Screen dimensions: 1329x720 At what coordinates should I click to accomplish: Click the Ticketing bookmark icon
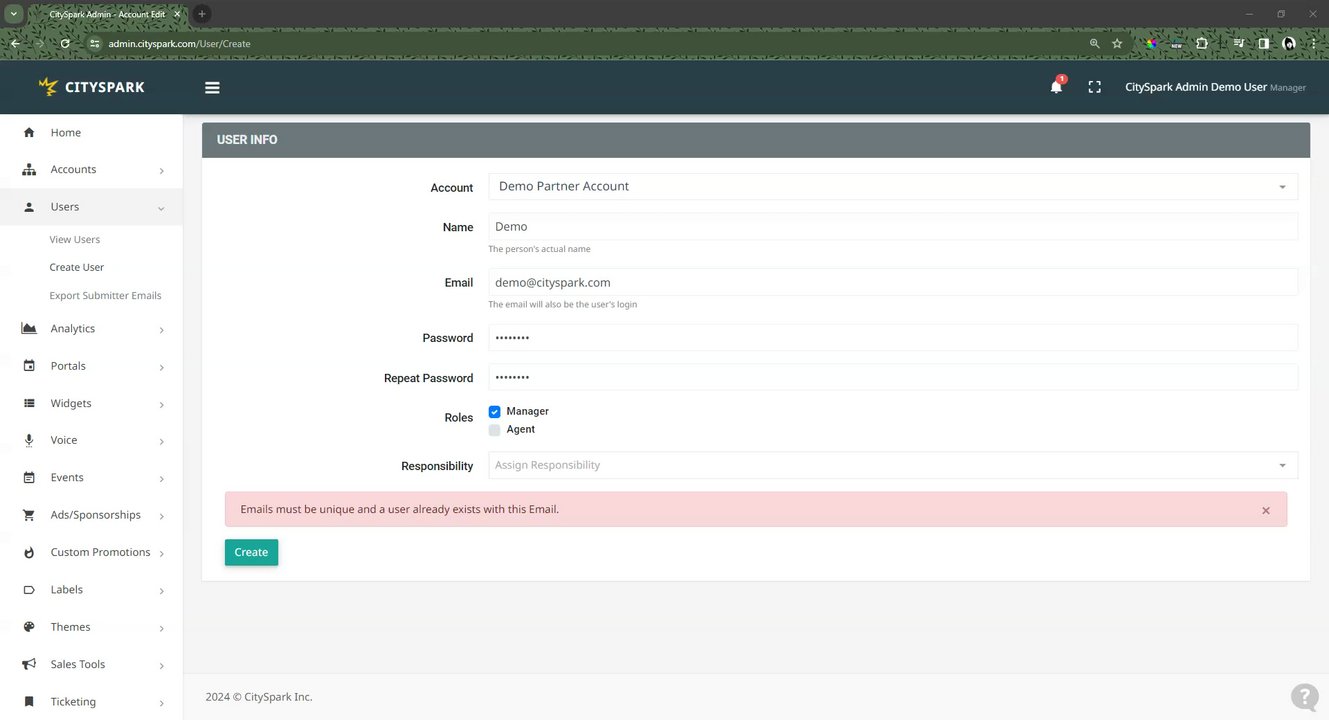(29, 702)
